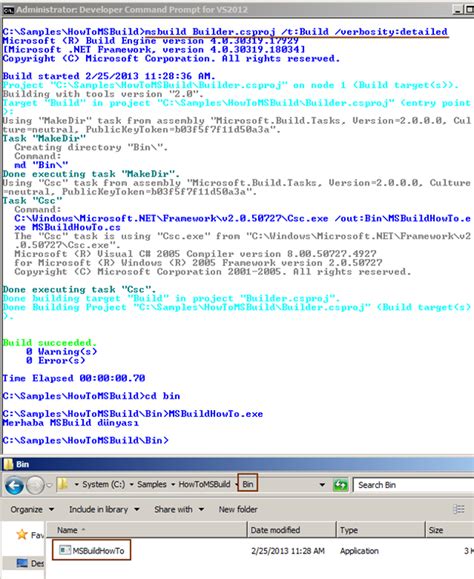Click the 'Task "MakeDir"' line
The image size is (474, 579).
(x=44, y=138)
